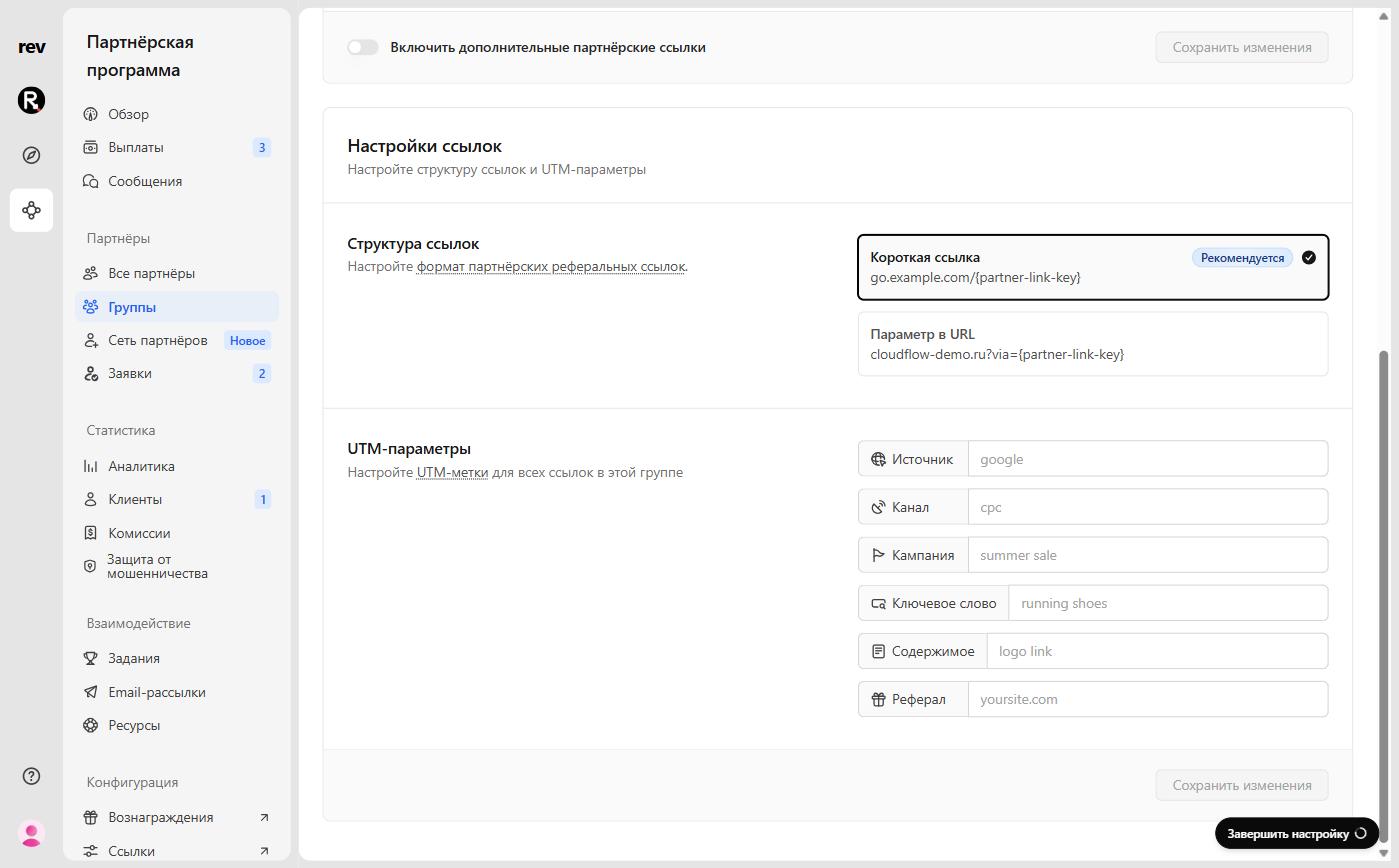Image resolution: width=1399 pixels, height=868 pixels.
Task: Click the Канал UTM medium icon
Action: (878, 507)
